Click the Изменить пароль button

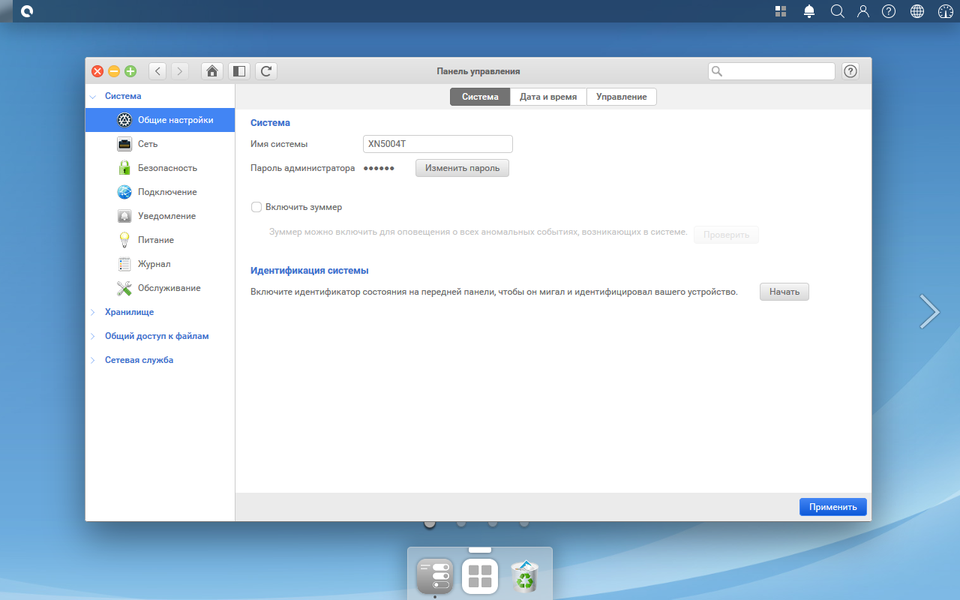tap(462, 168)
